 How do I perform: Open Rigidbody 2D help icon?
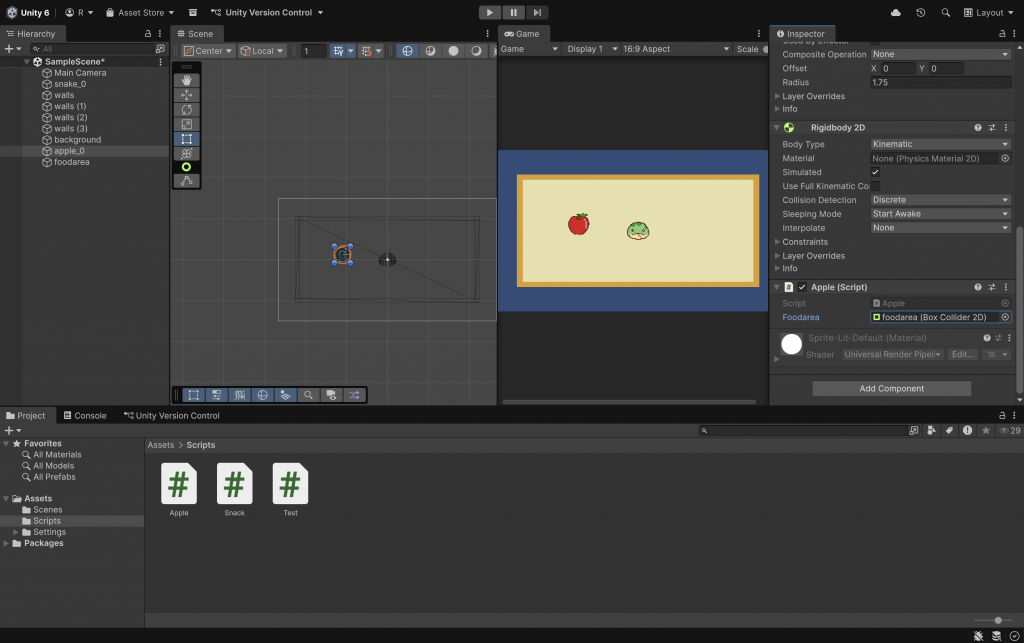pos(978,128)
